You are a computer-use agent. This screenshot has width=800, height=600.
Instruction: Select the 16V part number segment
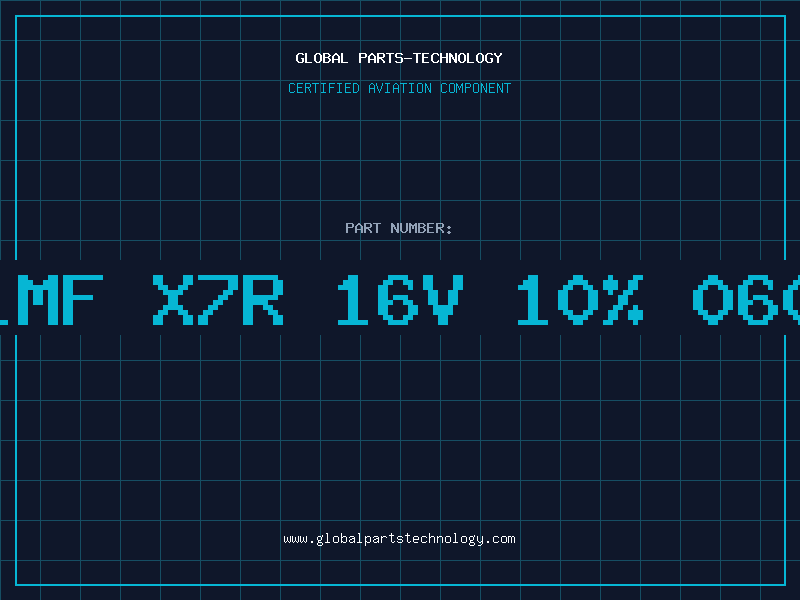point(400,299)
